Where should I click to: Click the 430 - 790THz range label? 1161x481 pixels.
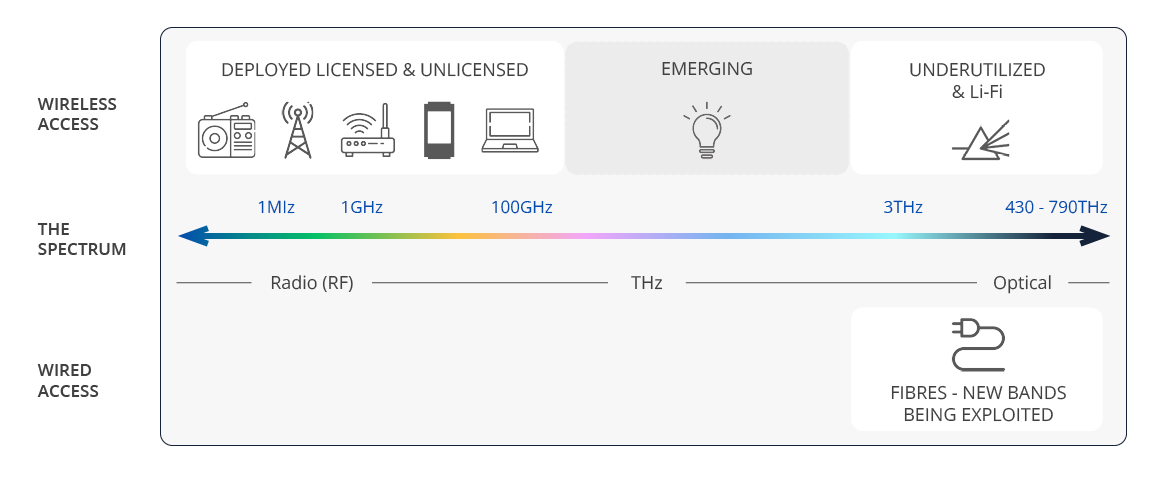tap(1056, 208)
